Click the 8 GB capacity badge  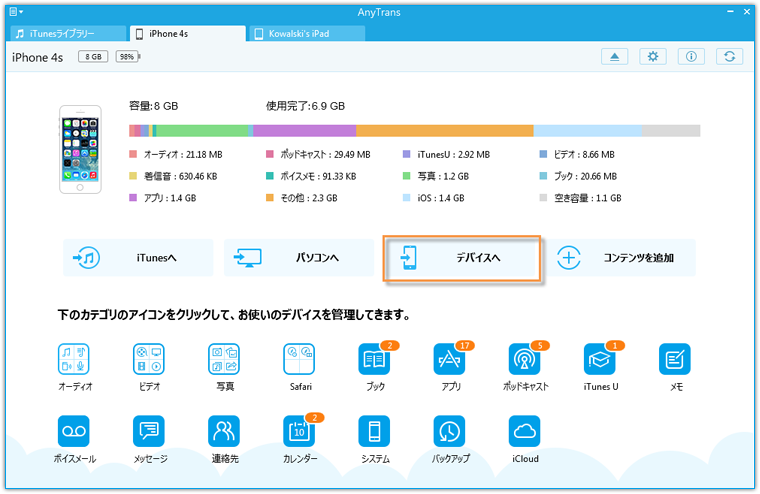(x=93, y=57)
